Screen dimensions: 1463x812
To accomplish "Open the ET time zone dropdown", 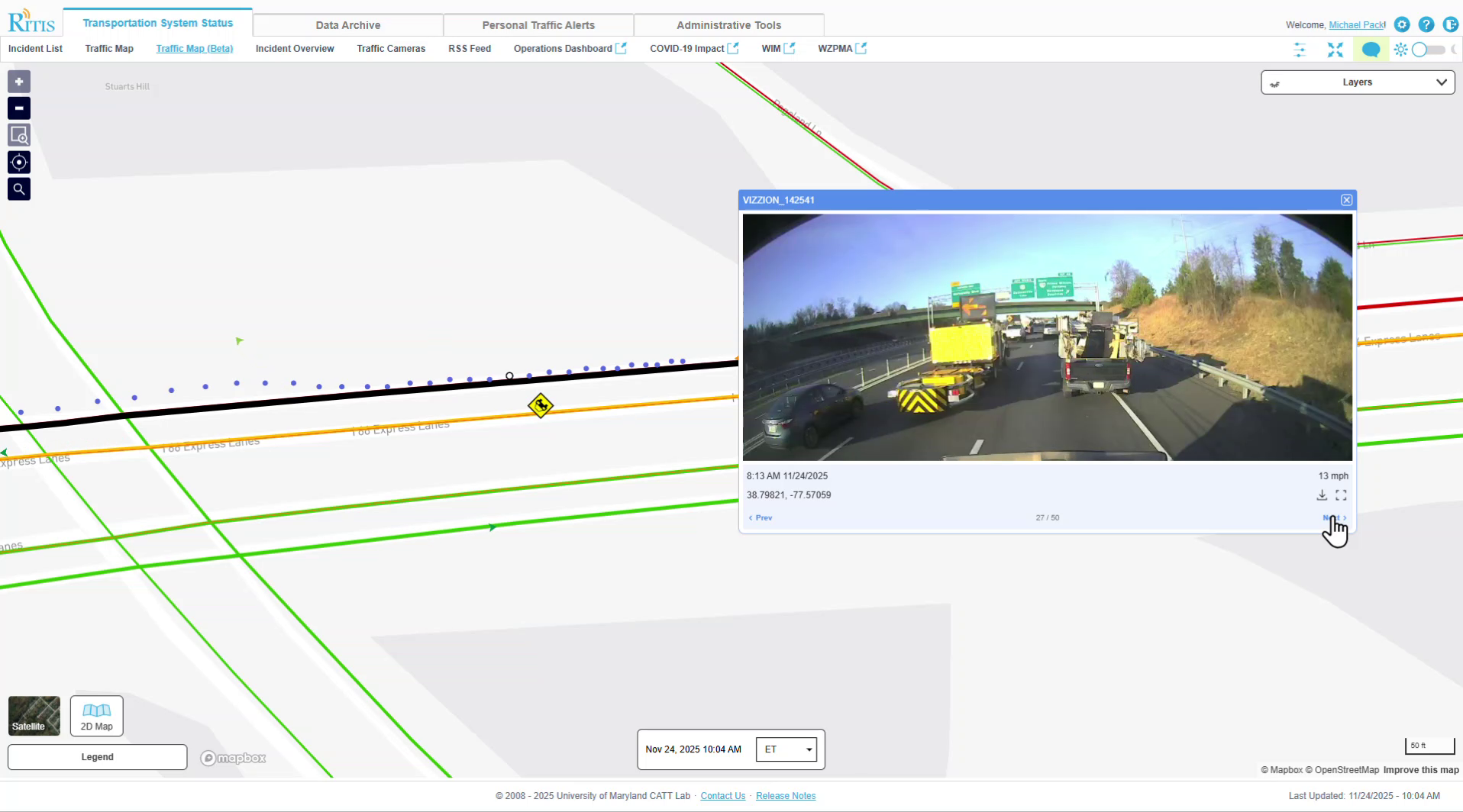I will pos(786,749).
